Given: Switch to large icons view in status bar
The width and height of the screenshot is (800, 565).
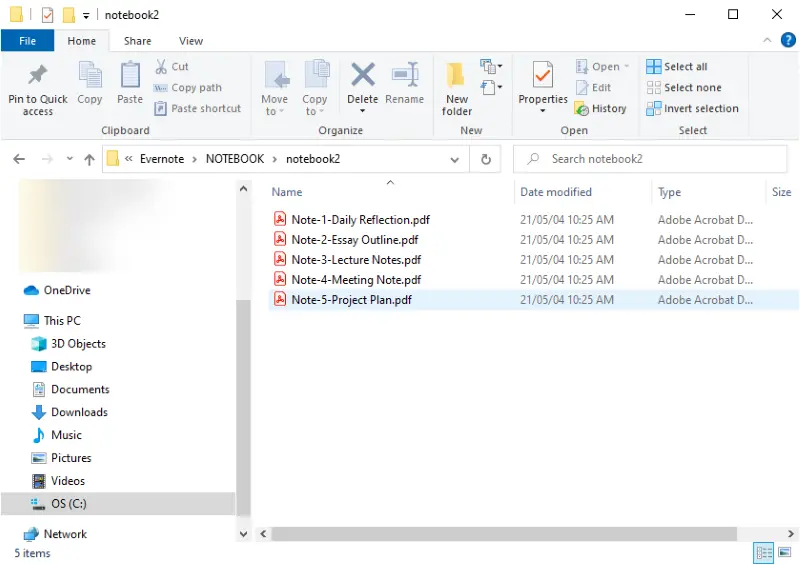Looking at the screenshot, I should [x=786, y=553].
